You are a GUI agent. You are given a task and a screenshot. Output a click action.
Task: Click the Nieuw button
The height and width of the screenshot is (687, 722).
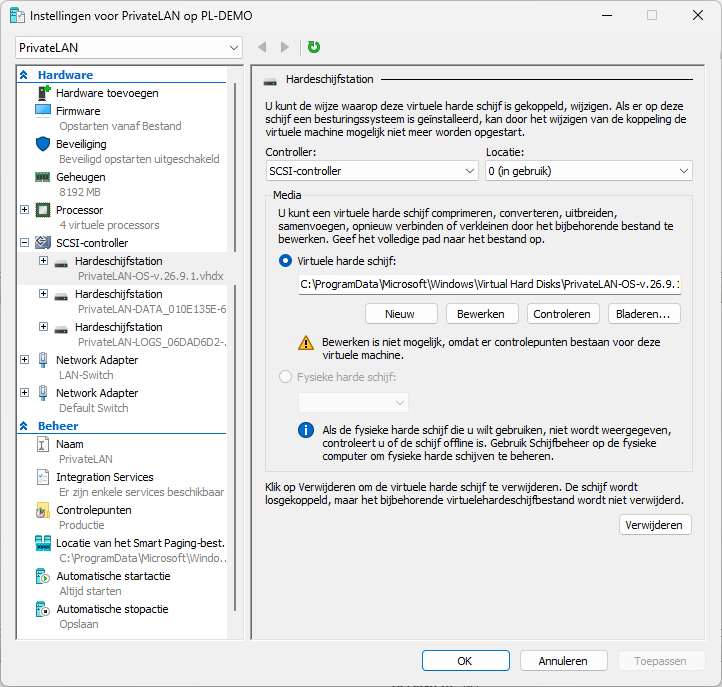click(400, 314)
